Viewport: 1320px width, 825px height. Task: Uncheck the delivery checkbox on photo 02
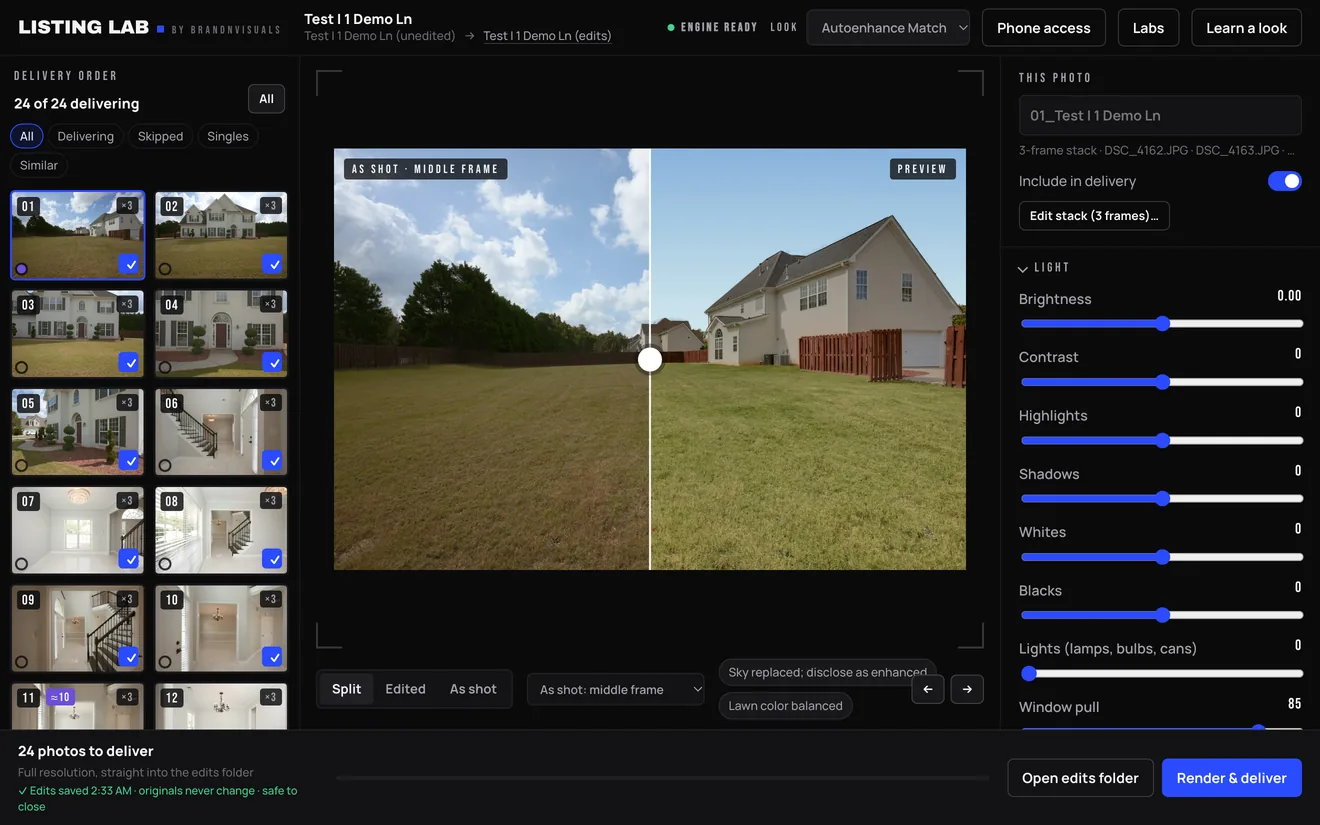274,264
